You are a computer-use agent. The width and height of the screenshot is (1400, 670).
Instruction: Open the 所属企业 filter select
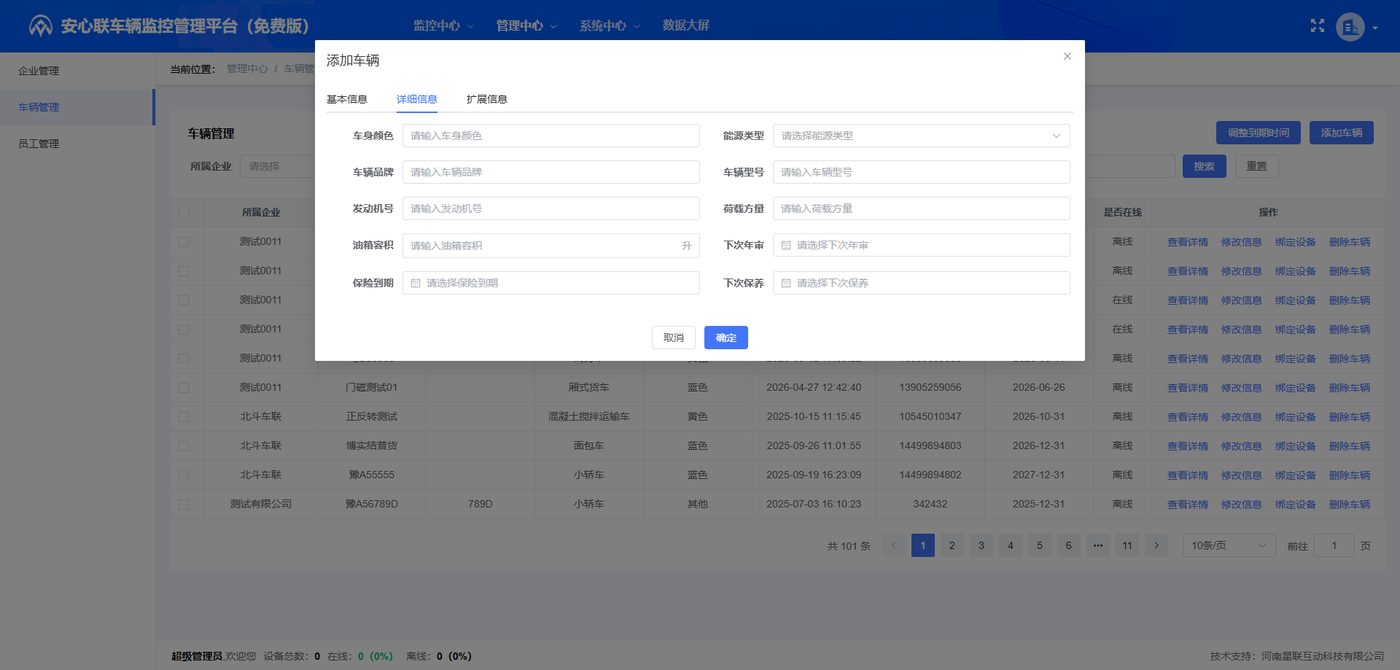(x=277, y=166)
